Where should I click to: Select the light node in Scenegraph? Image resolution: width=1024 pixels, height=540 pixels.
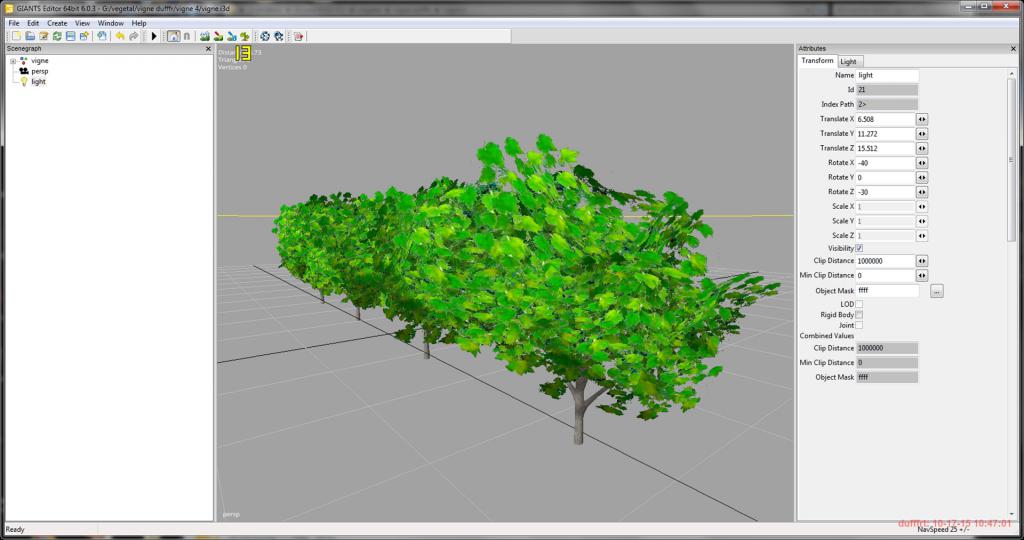coord(39,82)
